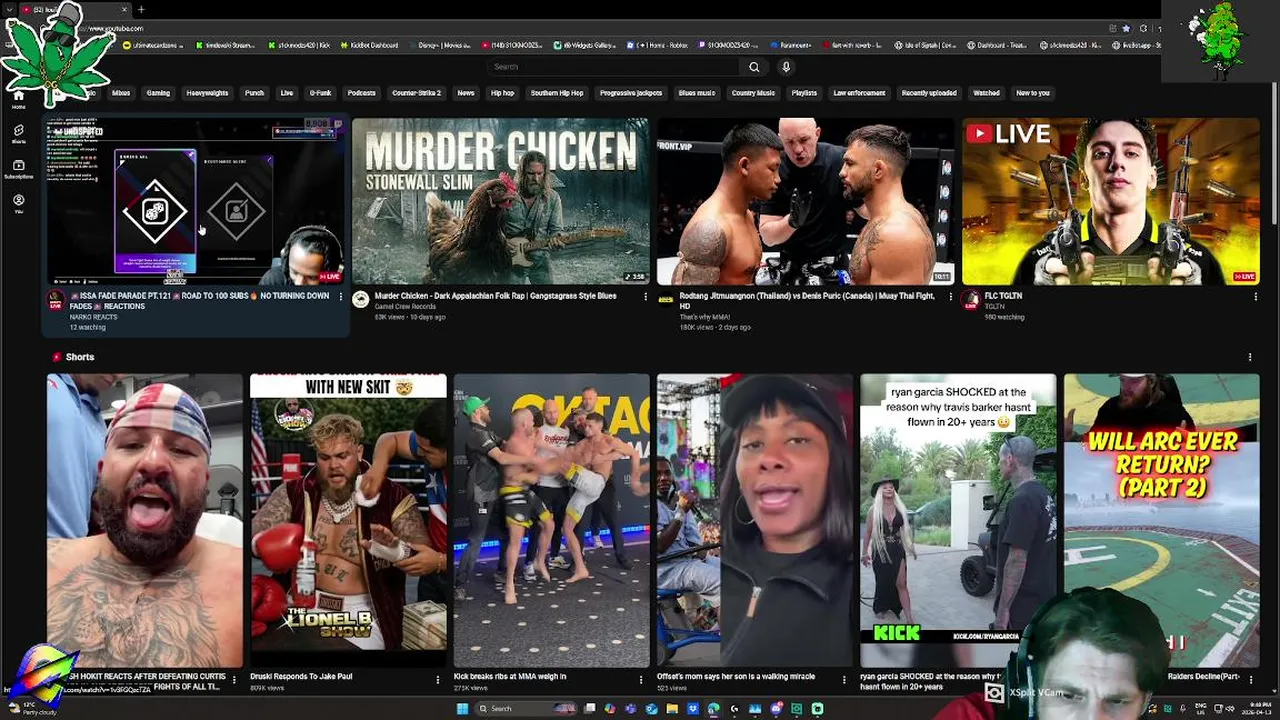Open the Muay Thai face-off thumbnail
Image resolution: width=1280 pixels, height=720 pixels.
pyautogui.click(x=805, y=201)
